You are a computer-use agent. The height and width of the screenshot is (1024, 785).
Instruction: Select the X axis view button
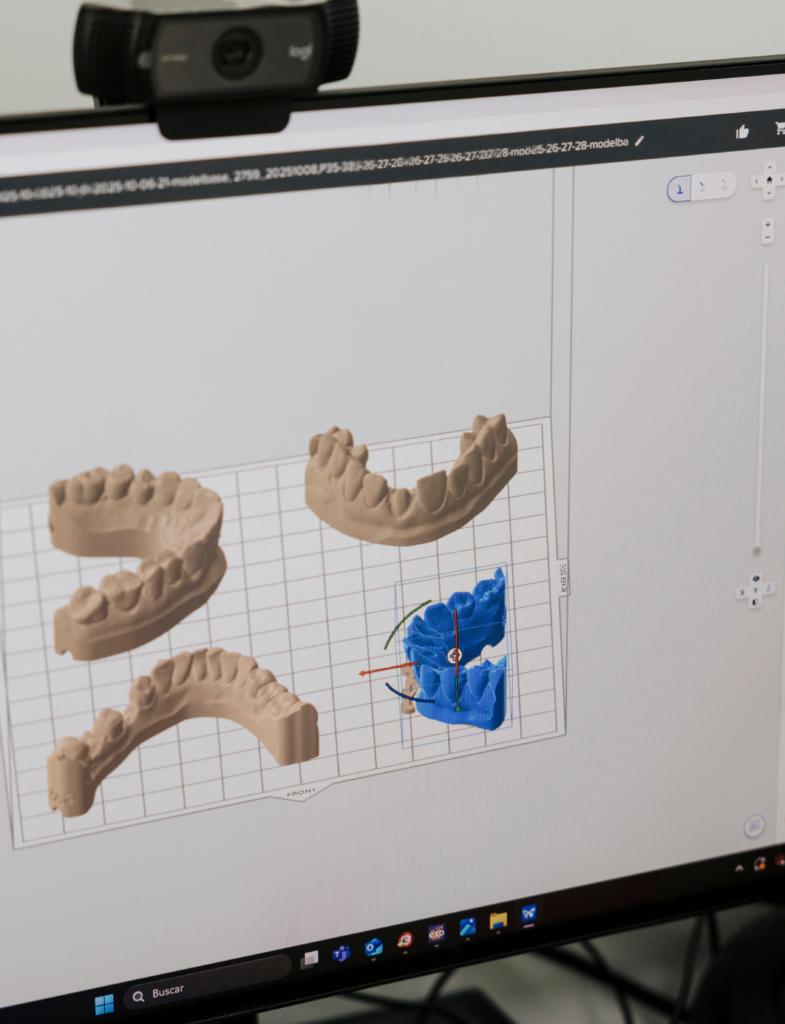(741, 593)
